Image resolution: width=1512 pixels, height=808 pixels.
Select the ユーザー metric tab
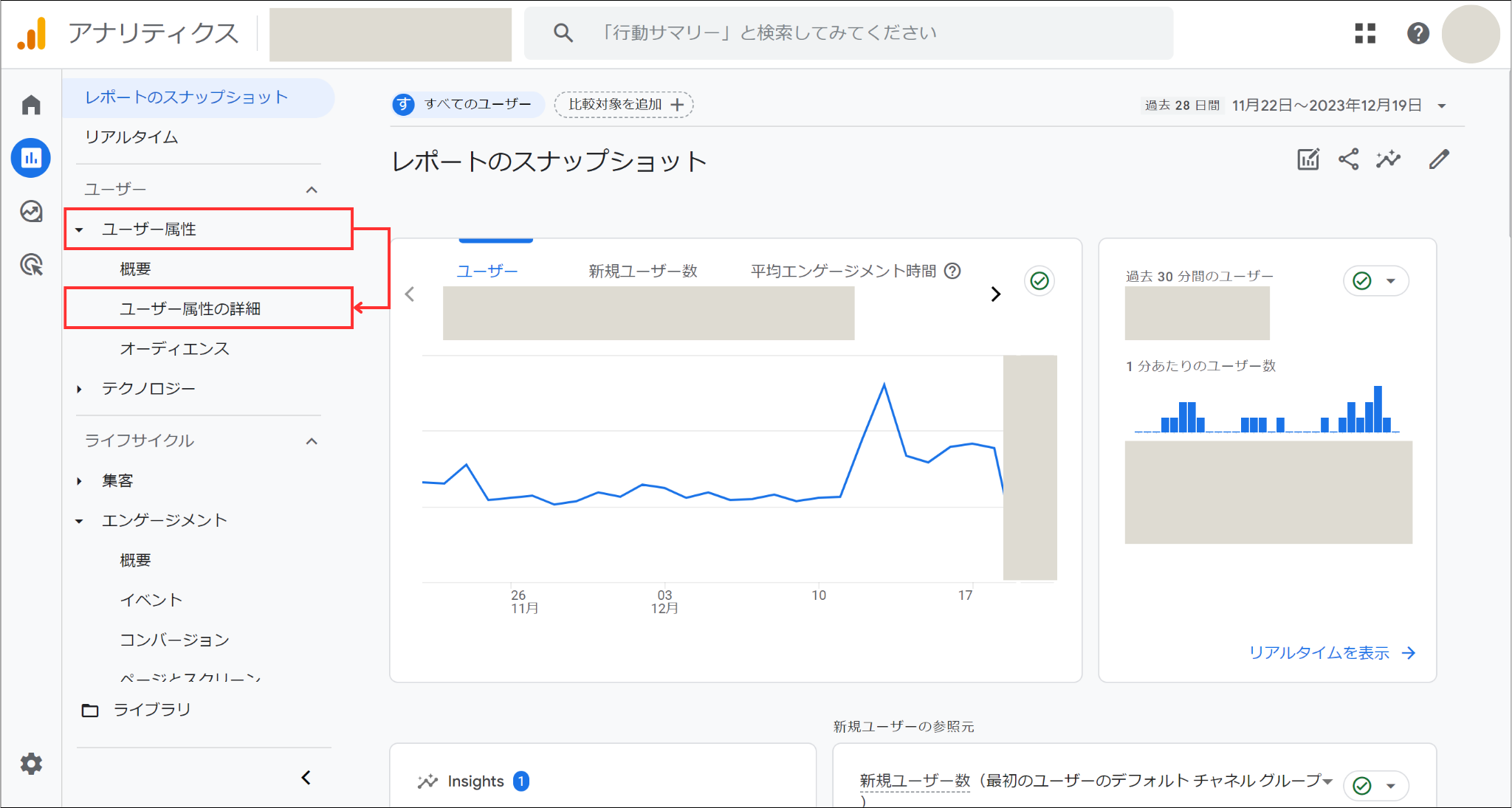pos(487,271)
